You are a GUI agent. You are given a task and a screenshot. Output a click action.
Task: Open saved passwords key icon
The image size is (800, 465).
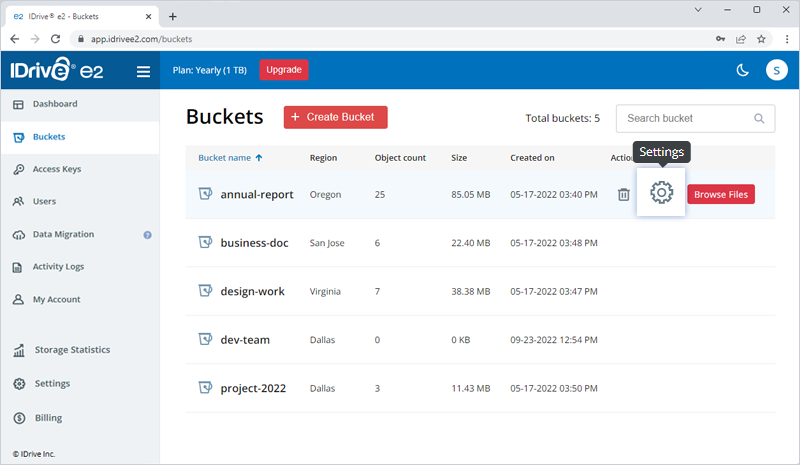pos(720,39)
